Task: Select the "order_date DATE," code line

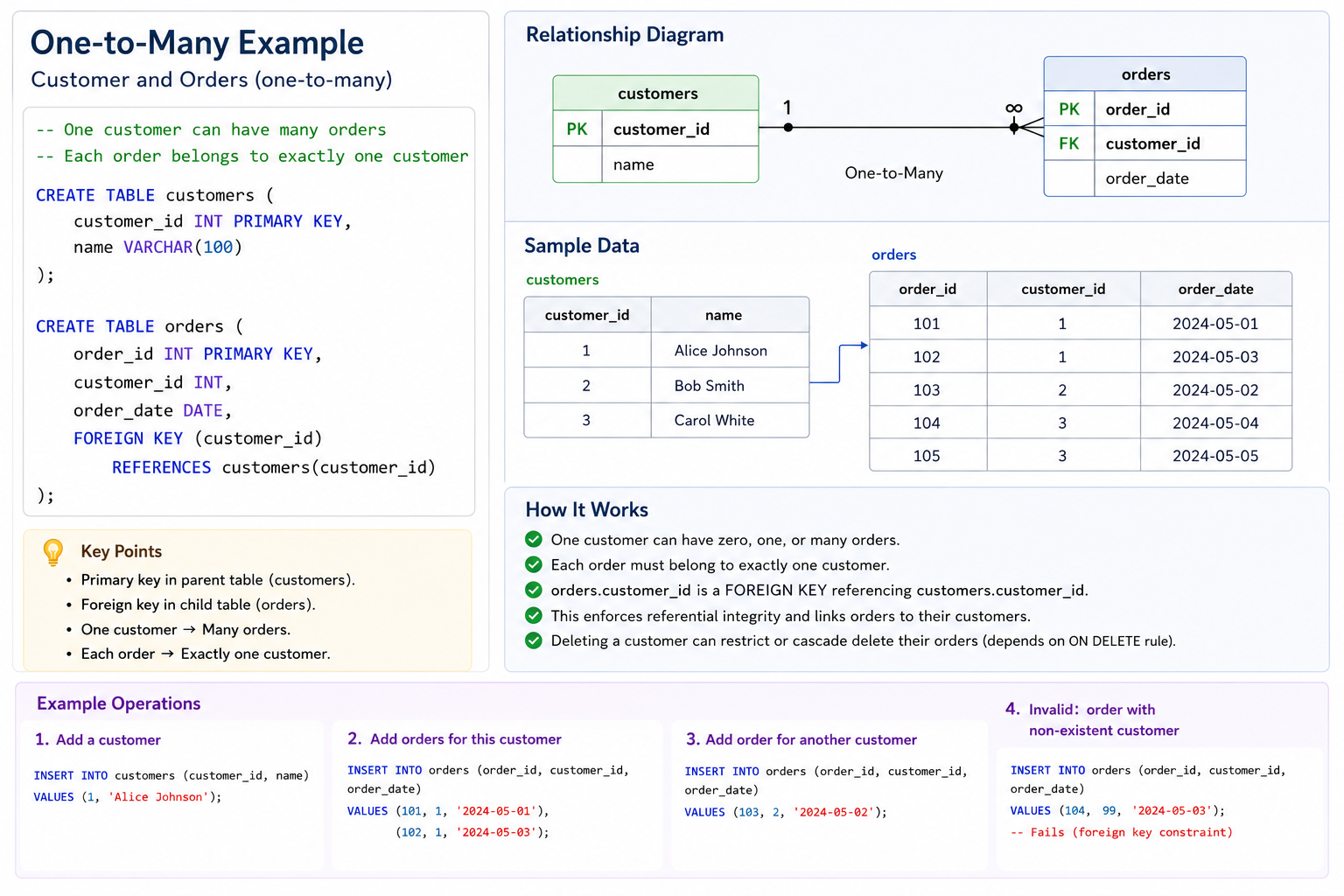Action: (x=152, y=410)
